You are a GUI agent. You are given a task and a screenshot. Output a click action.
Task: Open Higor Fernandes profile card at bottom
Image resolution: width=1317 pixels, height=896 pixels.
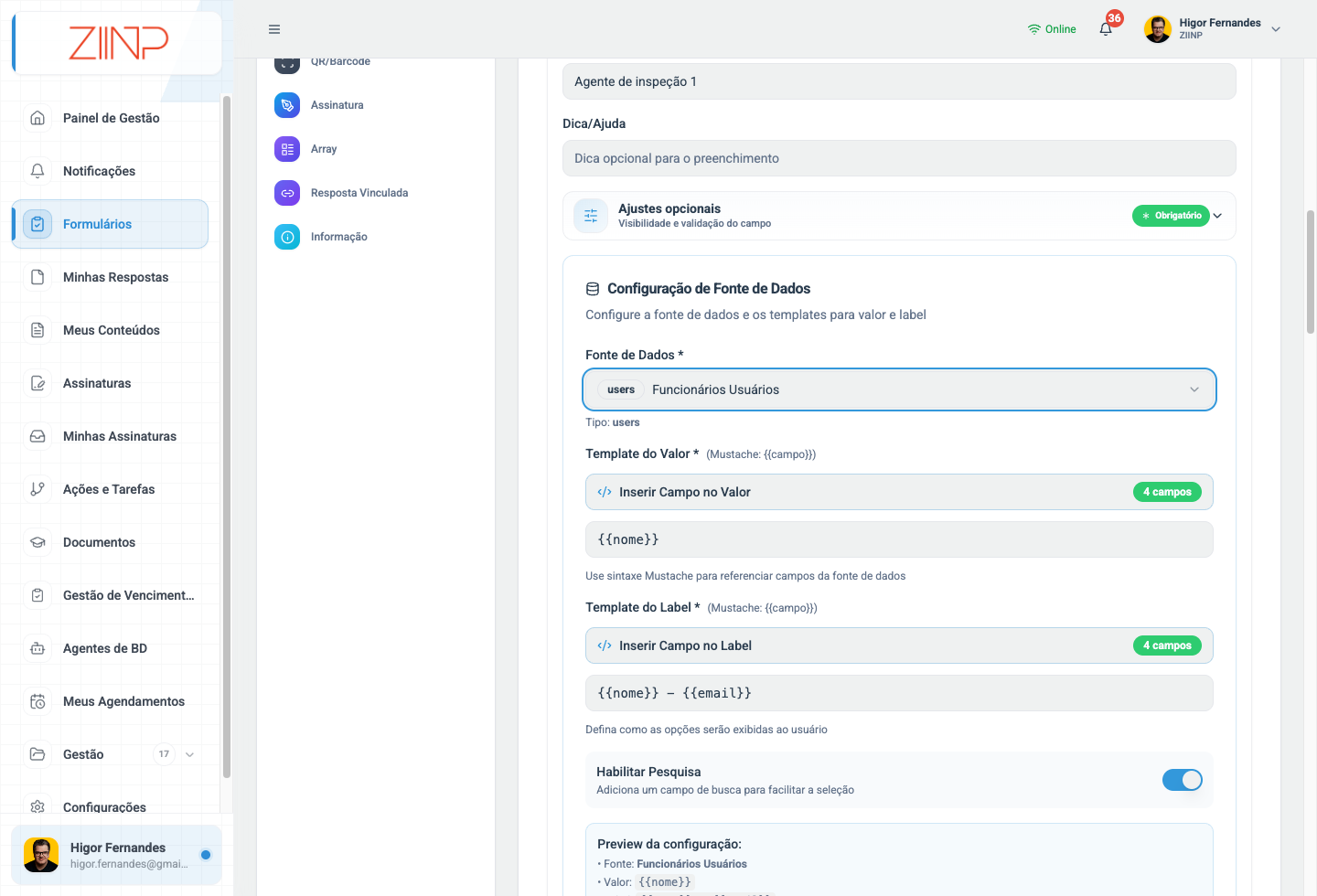[116, 855]
